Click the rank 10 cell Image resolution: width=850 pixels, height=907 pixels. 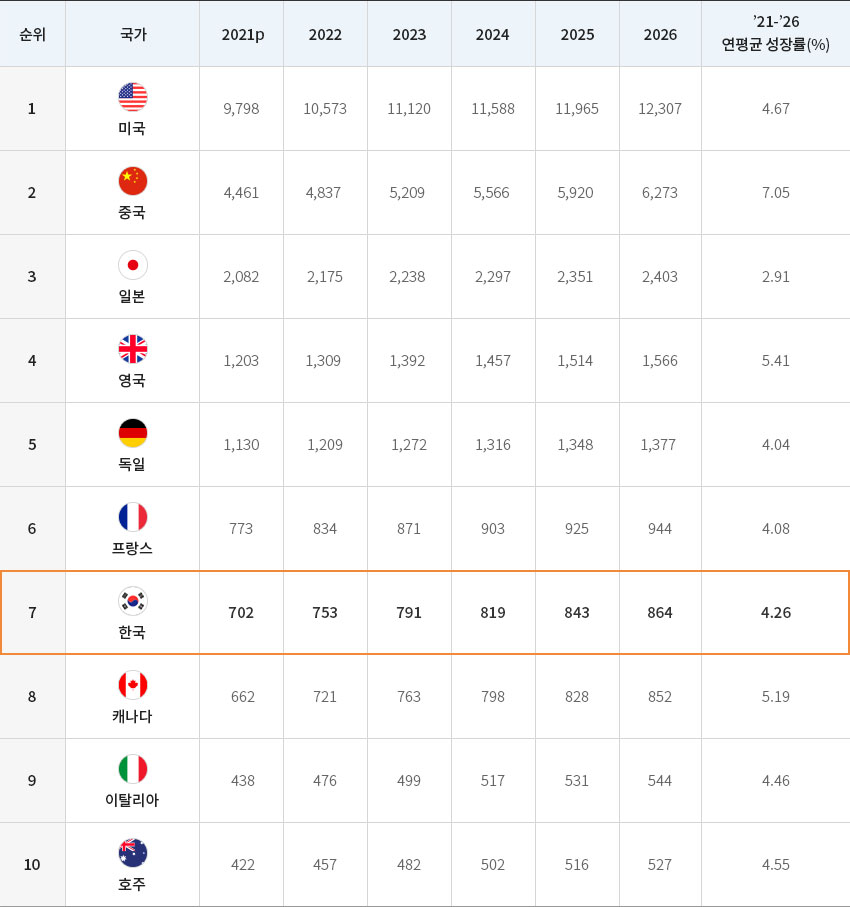(32, 864)
